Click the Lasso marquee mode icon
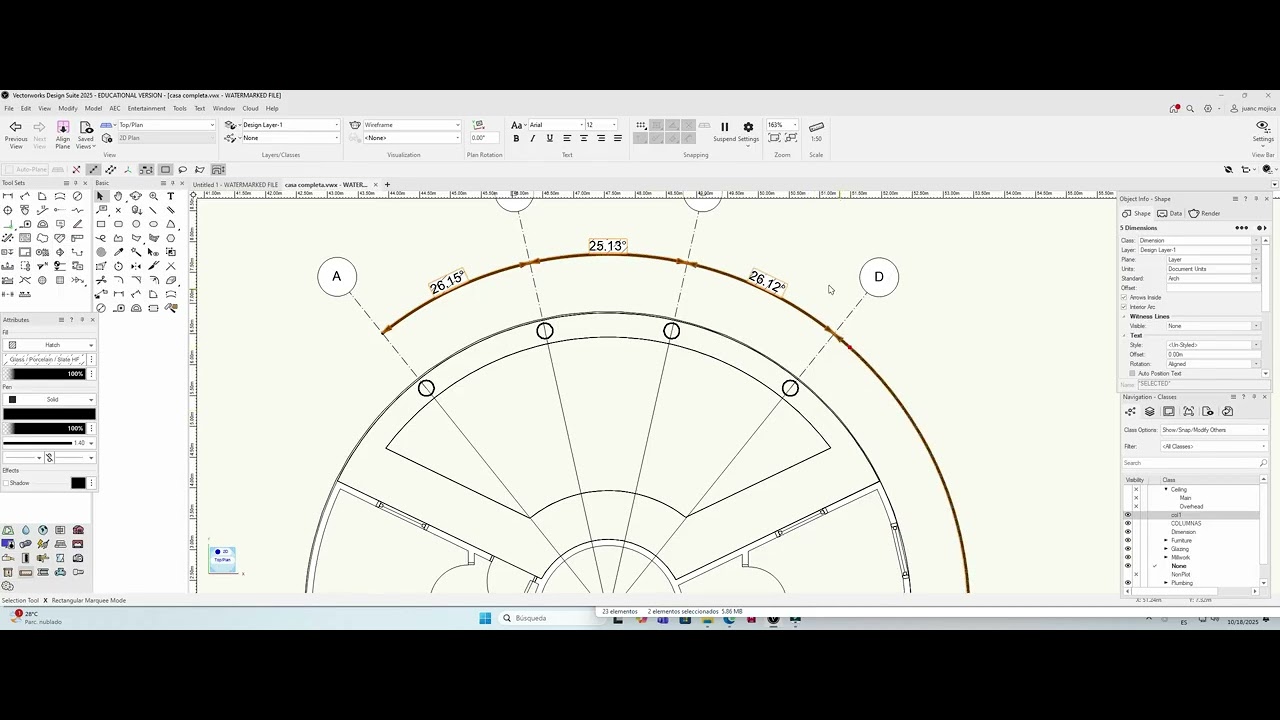This screenshot has width=1280, height=720. (x=183, y=169)
